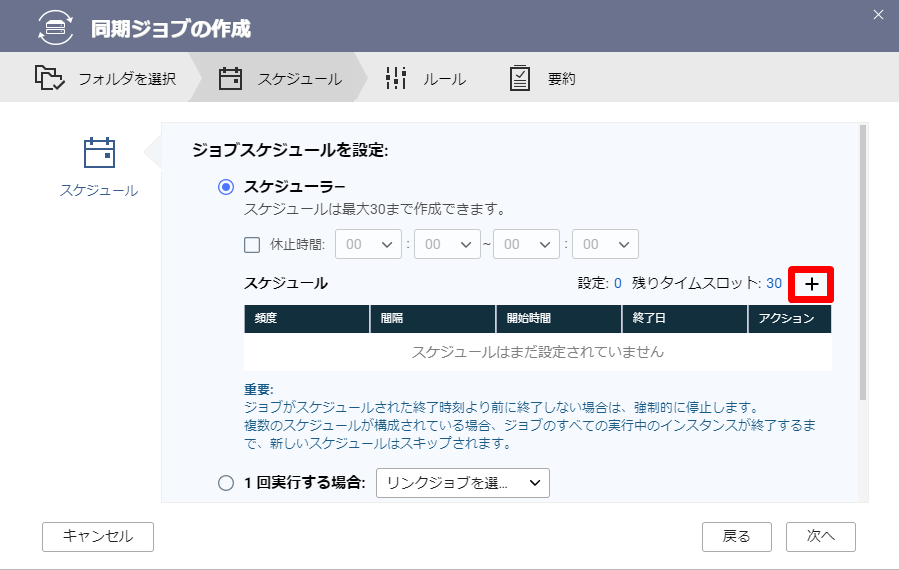The image size is (899, 570).
Task: Click the plus icon to add schedule
Action: point(811,284)
